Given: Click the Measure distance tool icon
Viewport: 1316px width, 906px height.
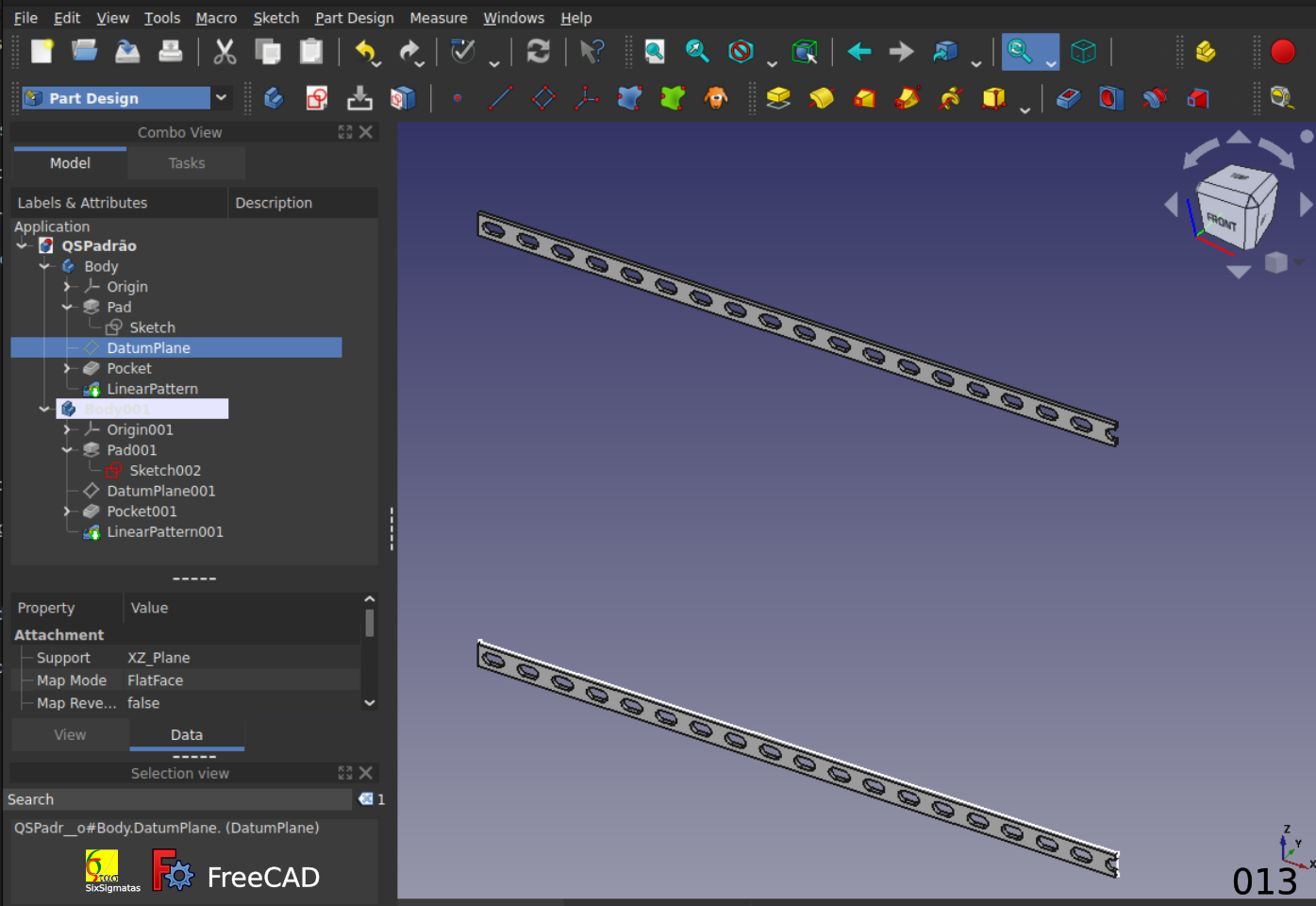Looking at the screenshot, I should point(1281,98).
